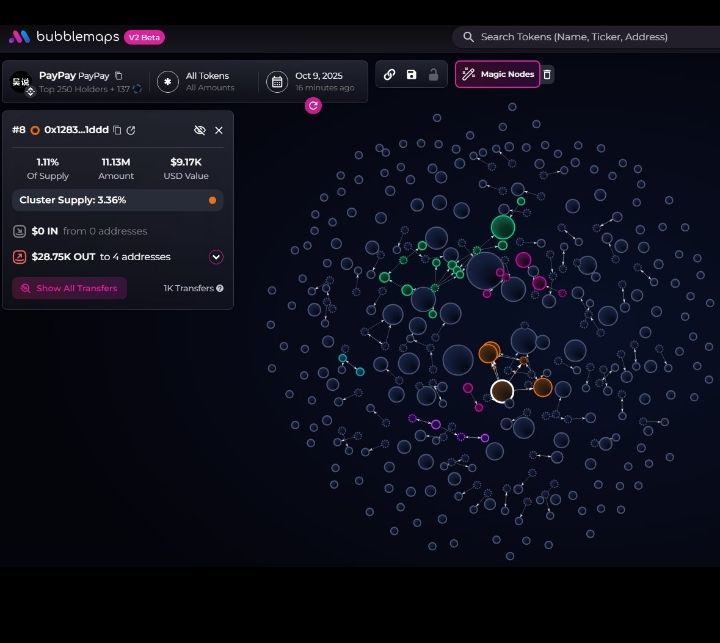Copy the PayPay token address
The image size is (720, 643).
(x=119, y=76)
